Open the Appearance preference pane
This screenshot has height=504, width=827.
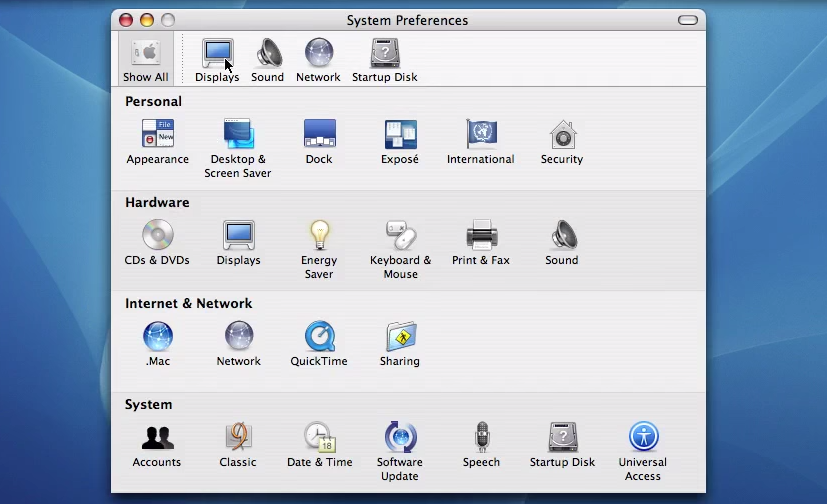tap(157, 135)
